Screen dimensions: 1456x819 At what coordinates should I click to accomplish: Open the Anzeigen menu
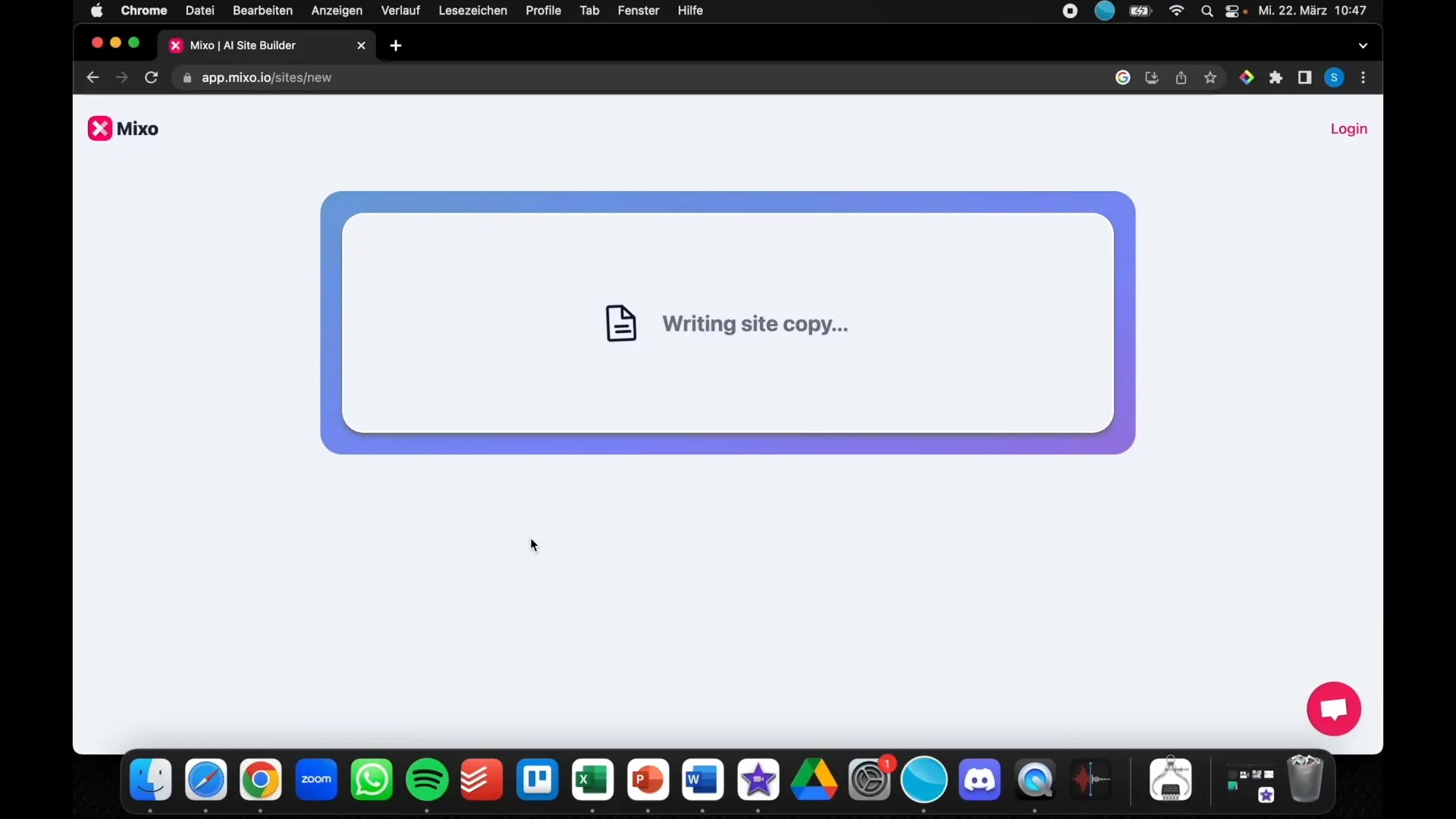pyautogui.click(x=337, y=11)
